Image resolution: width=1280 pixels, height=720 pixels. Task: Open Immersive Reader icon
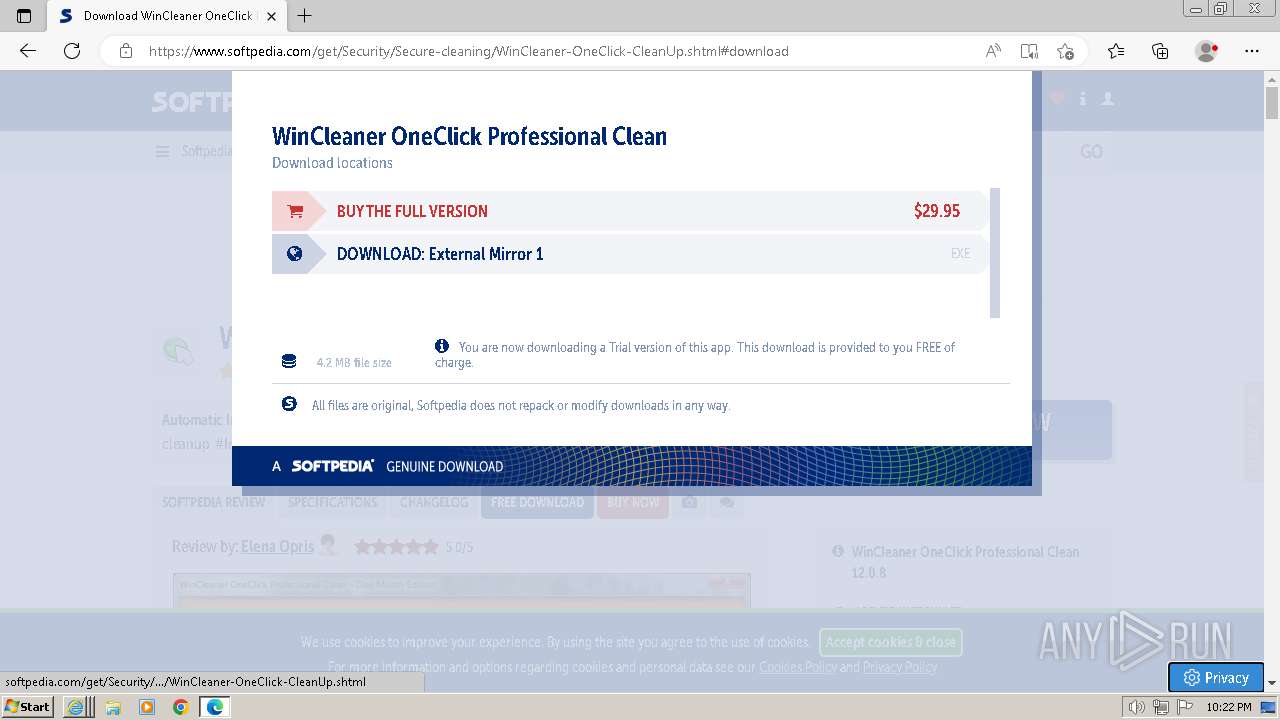(1029, 51)
